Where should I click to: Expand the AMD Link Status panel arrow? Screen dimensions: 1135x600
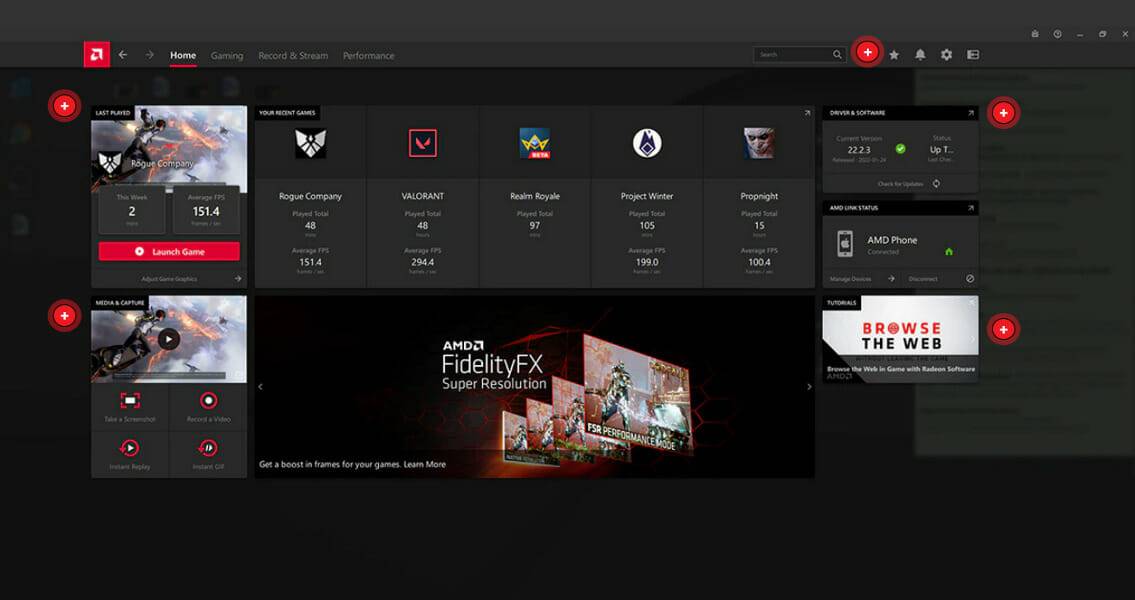pos(971,208)
